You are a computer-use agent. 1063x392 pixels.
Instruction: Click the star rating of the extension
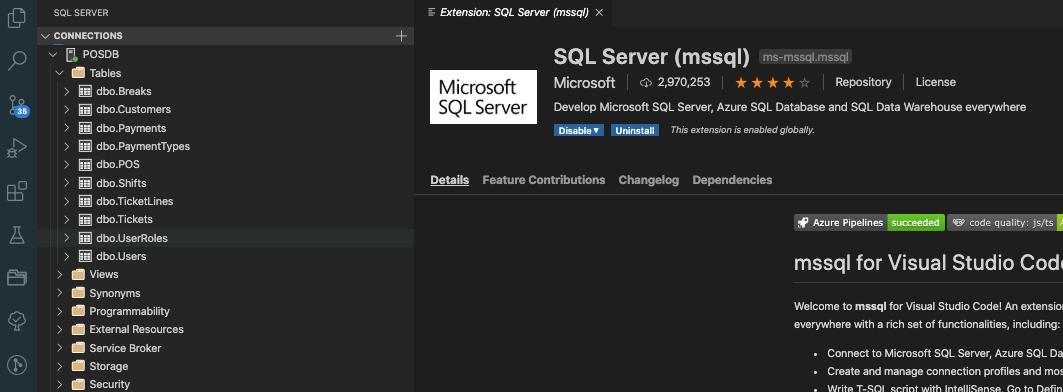772,83
